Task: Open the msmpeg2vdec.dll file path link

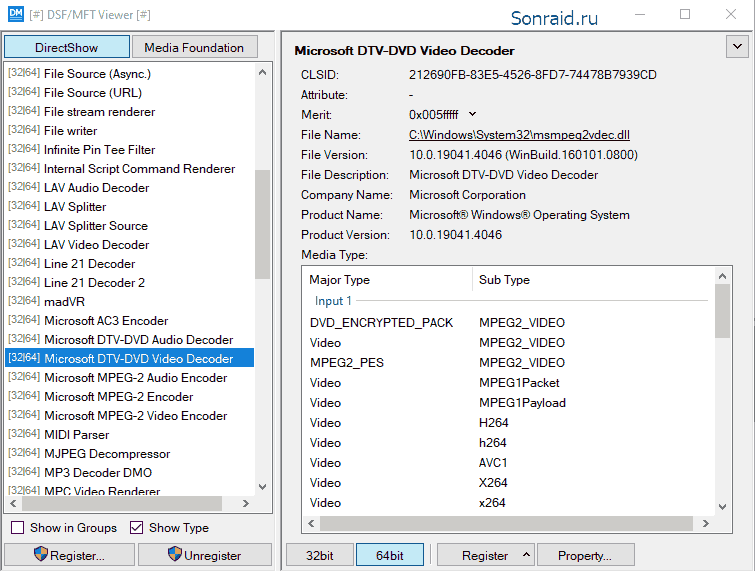Action: point(519,135)
